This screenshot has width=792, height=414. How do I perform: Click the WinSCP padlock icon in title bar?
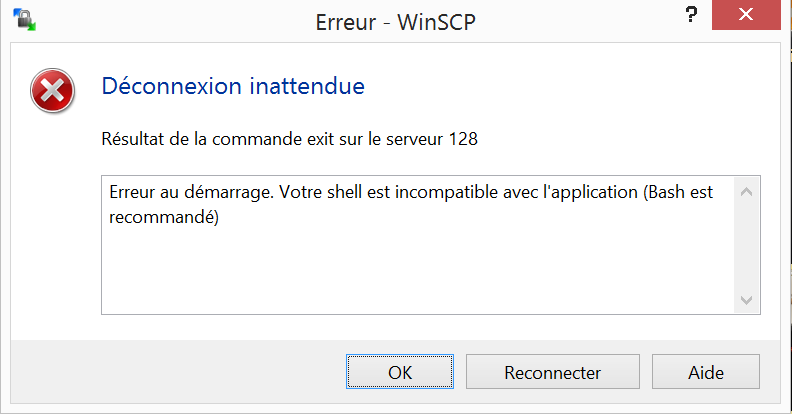click(x=24, y=20)
